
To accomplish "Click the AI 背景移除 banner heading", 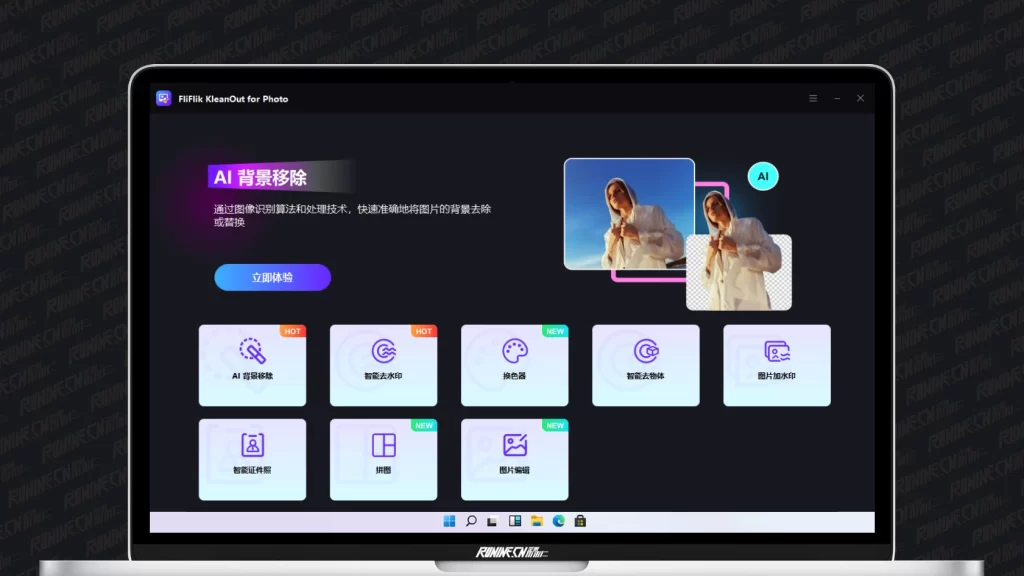I will click(x=260, y=178).
